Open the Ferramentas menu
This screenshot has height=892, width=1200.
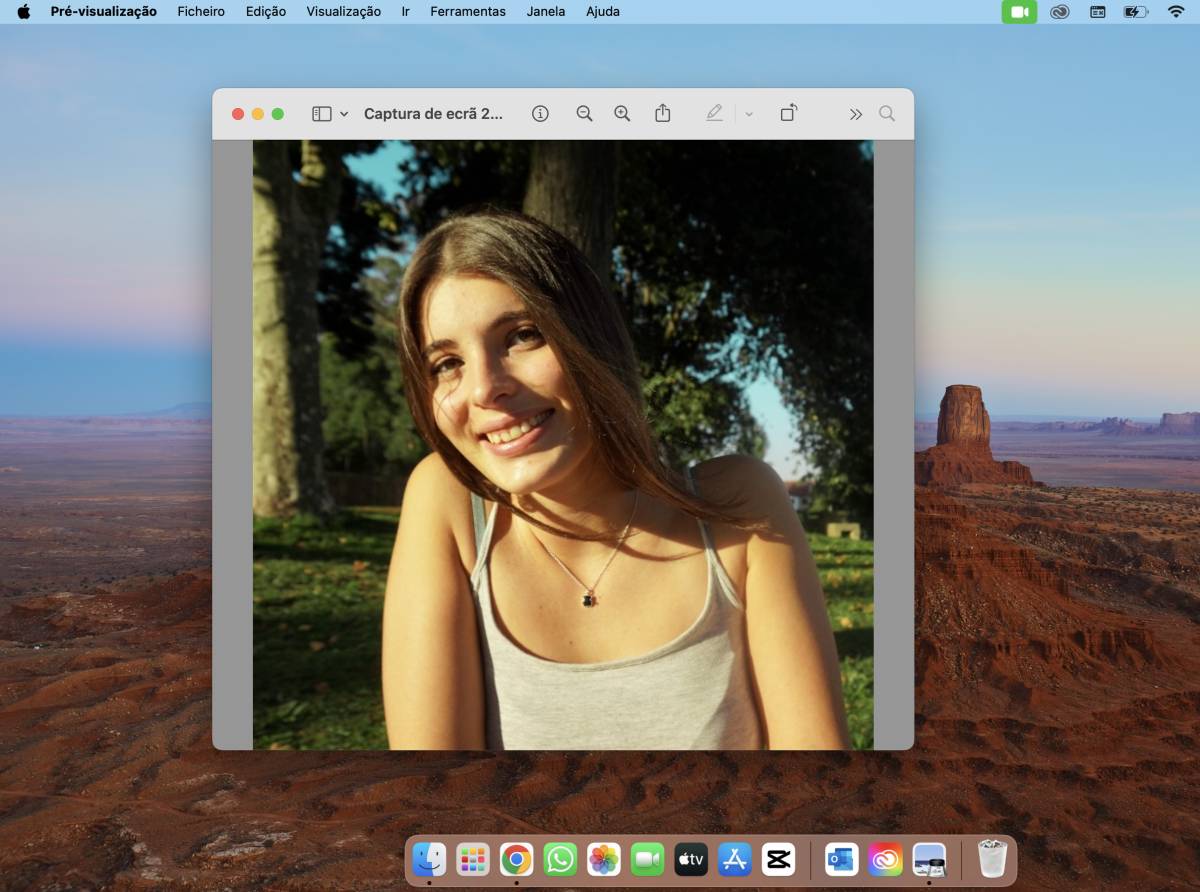[468, 12]
